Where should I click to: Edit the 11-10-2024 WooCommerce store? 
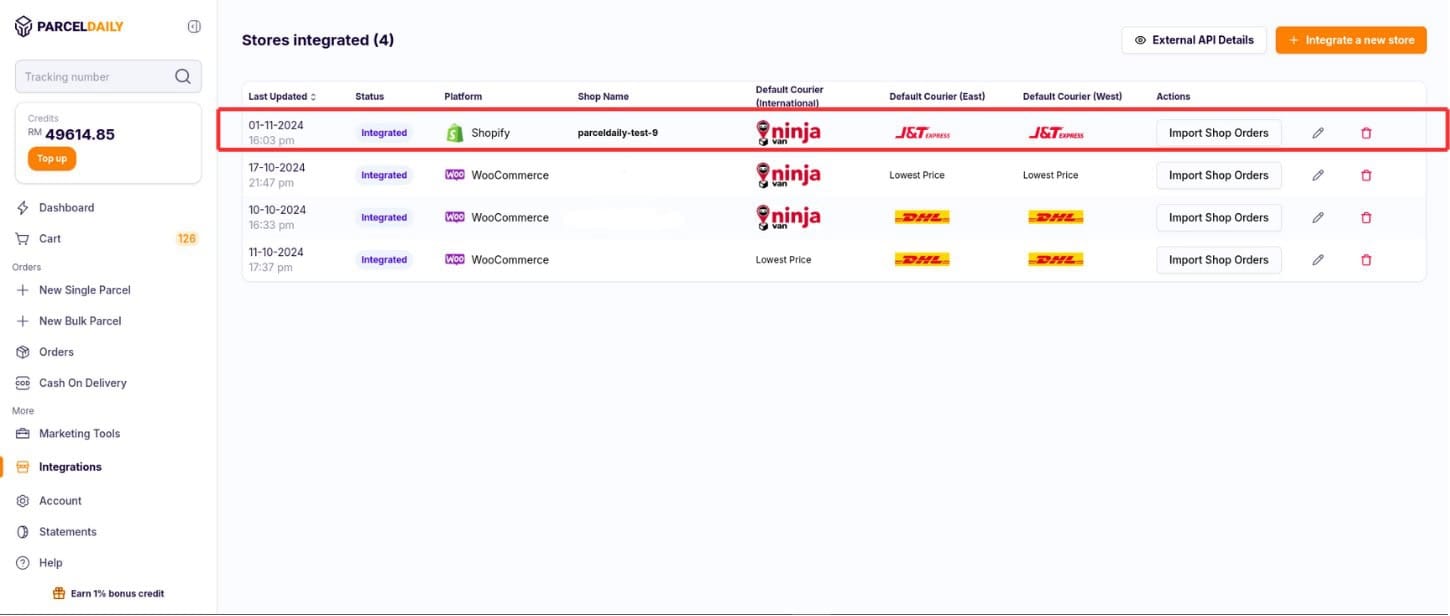(x=1318, y=260)
